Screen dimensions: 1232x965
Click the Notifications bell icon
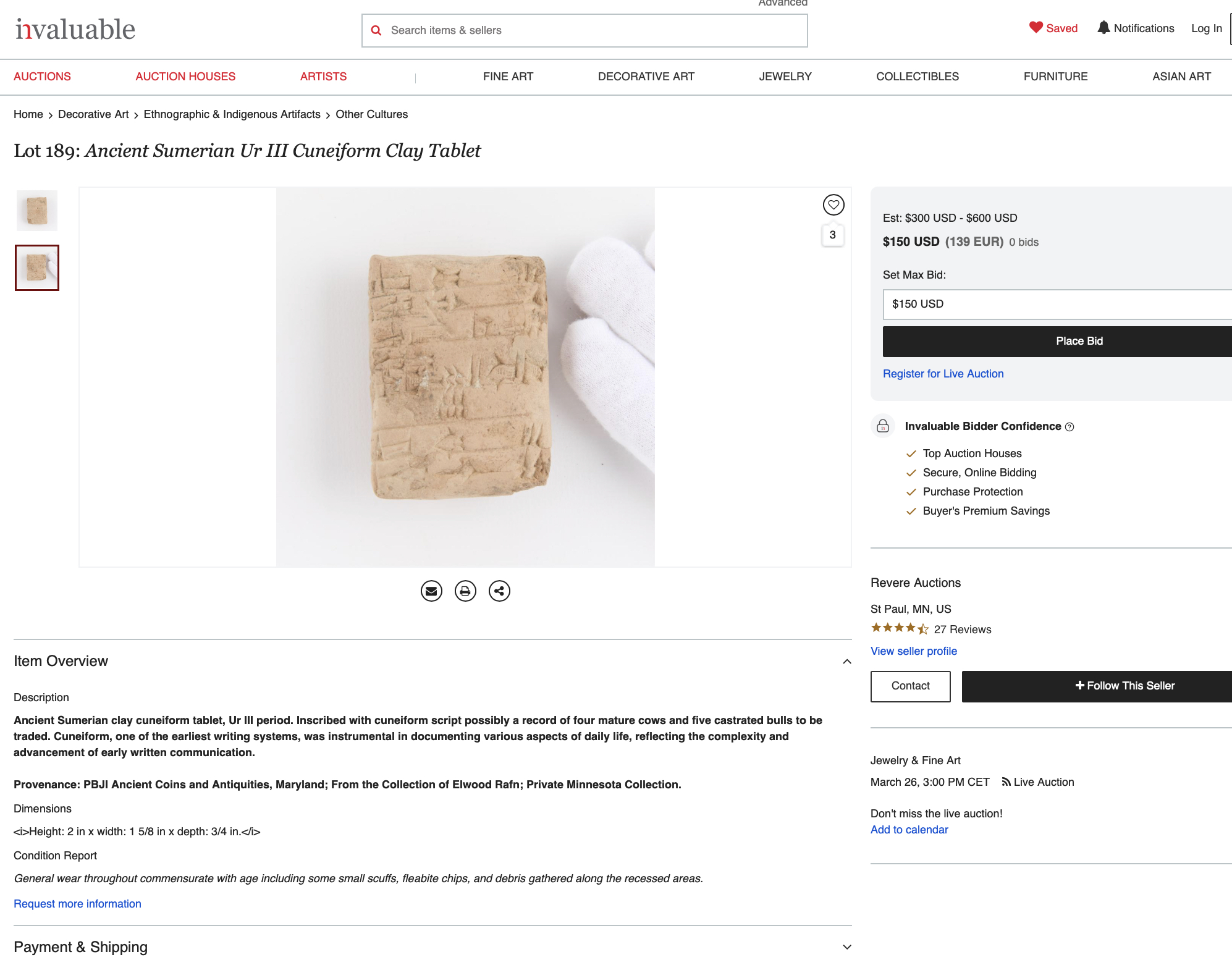(1103, 28)
